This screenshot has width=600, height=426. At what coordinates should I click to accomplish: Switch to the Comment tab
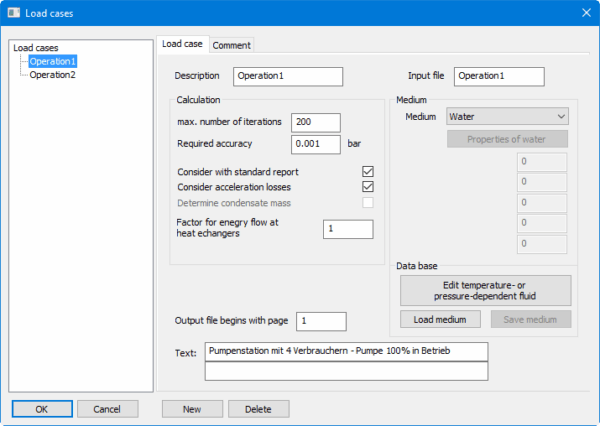(x=232, y=45)
